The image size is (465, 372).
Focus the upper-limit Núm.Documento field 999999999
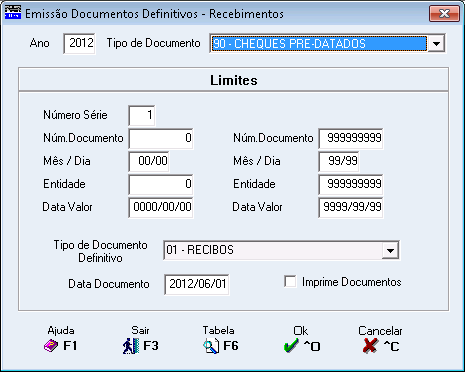(351, 138)
